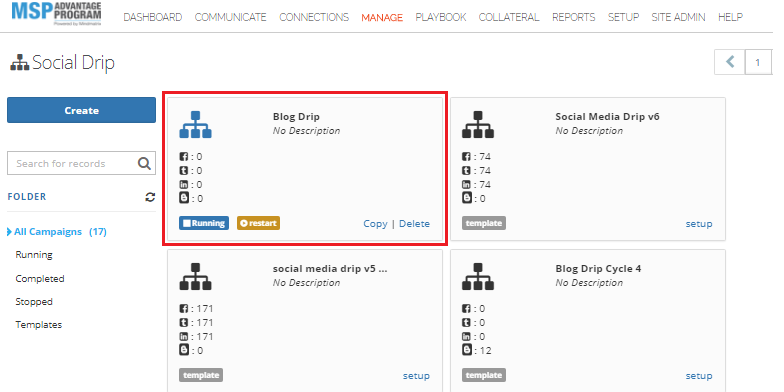Filter by Stopped folder
The image size is (784, 392).
[x=34, y=302]
